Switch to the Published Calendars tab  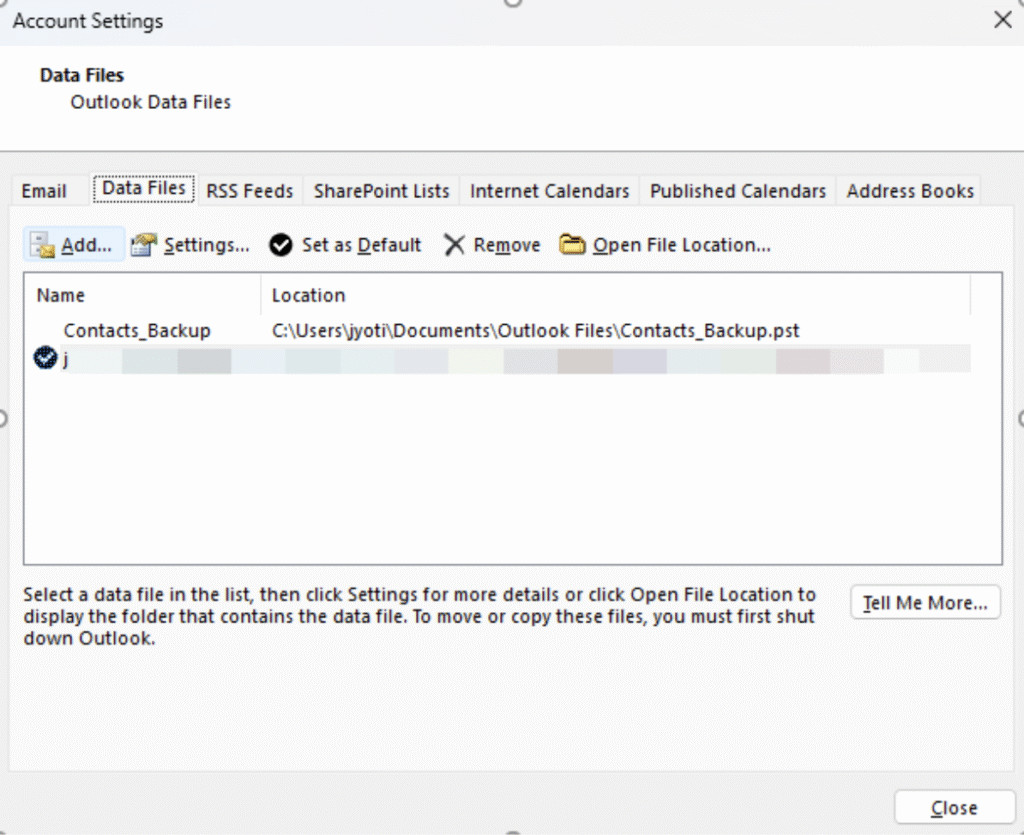click(737, 190)
